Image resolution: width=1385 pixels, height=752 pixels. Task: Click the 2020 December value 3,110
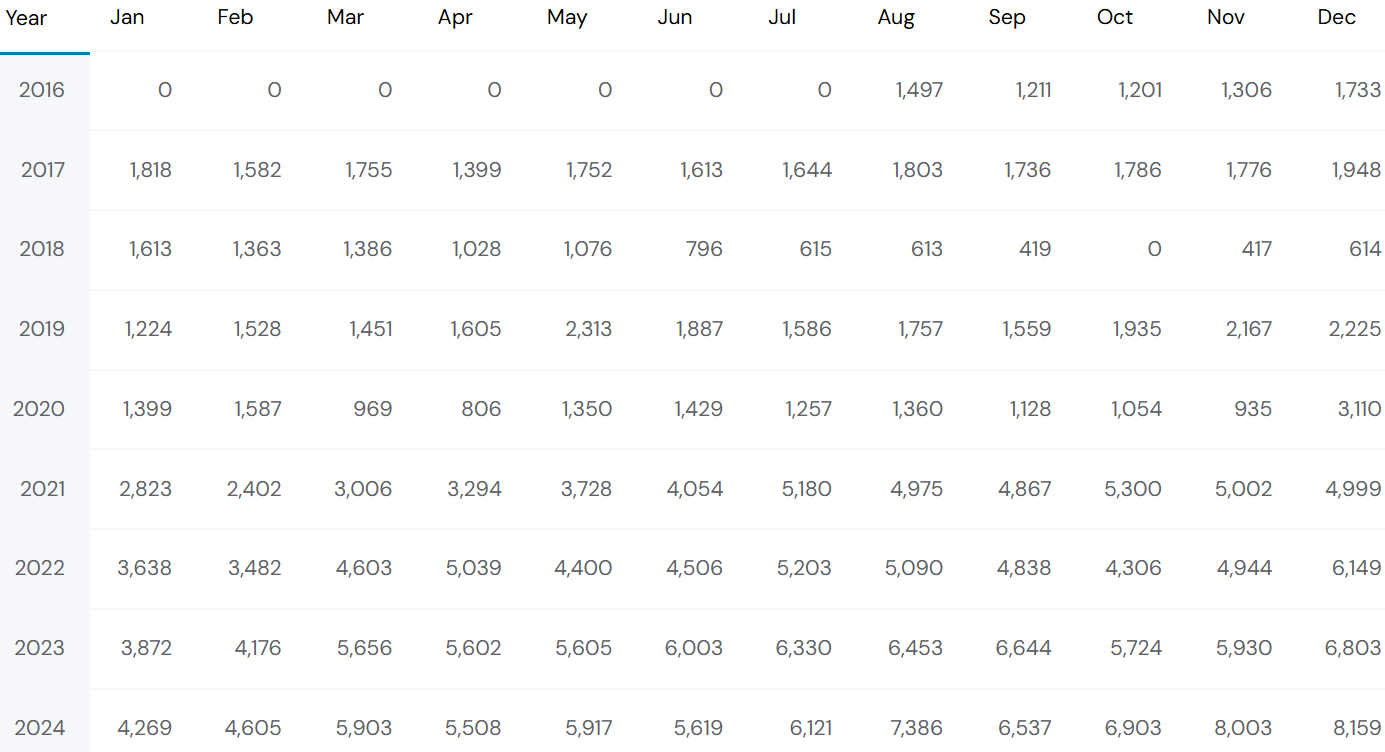(x=1359, y=409)
